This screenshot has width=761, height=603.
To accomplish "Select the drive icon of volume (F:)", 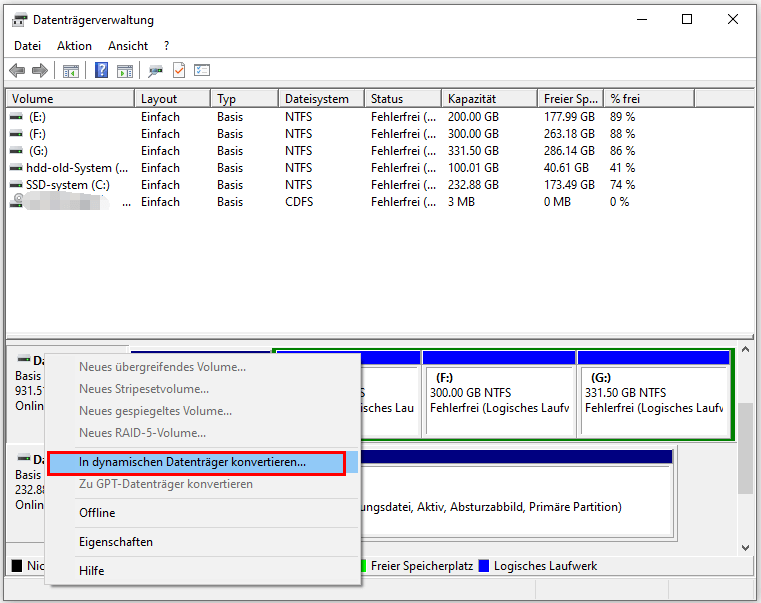I will click(17, 134).
